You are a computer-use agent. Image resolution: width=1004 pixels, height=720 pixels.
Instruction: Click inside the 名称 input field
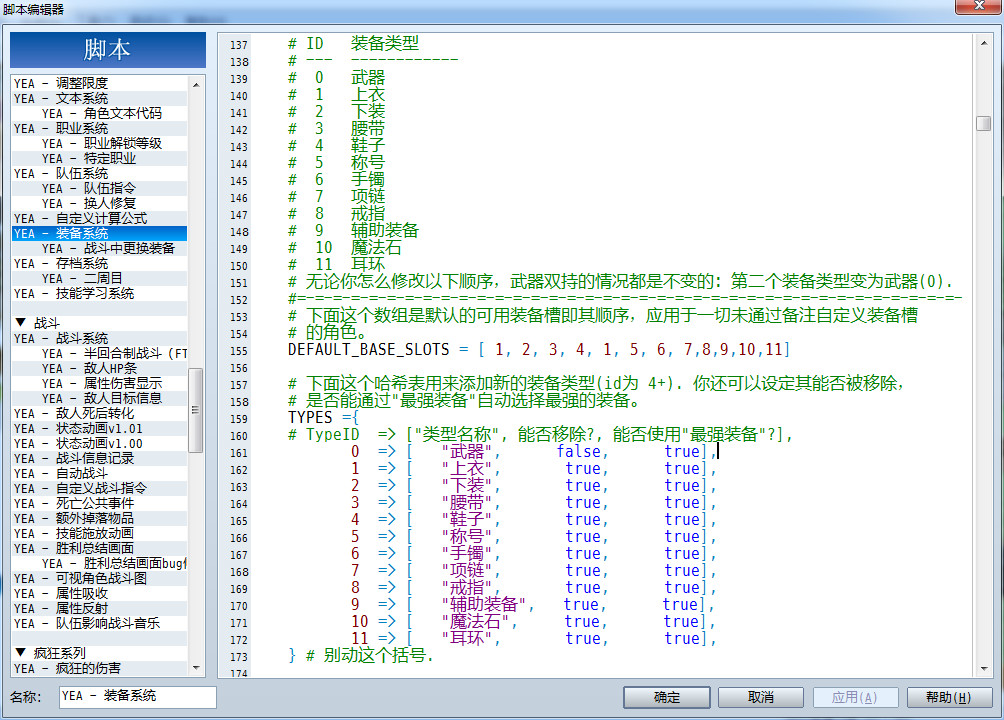pyautogui.click(x=138, y=696)
